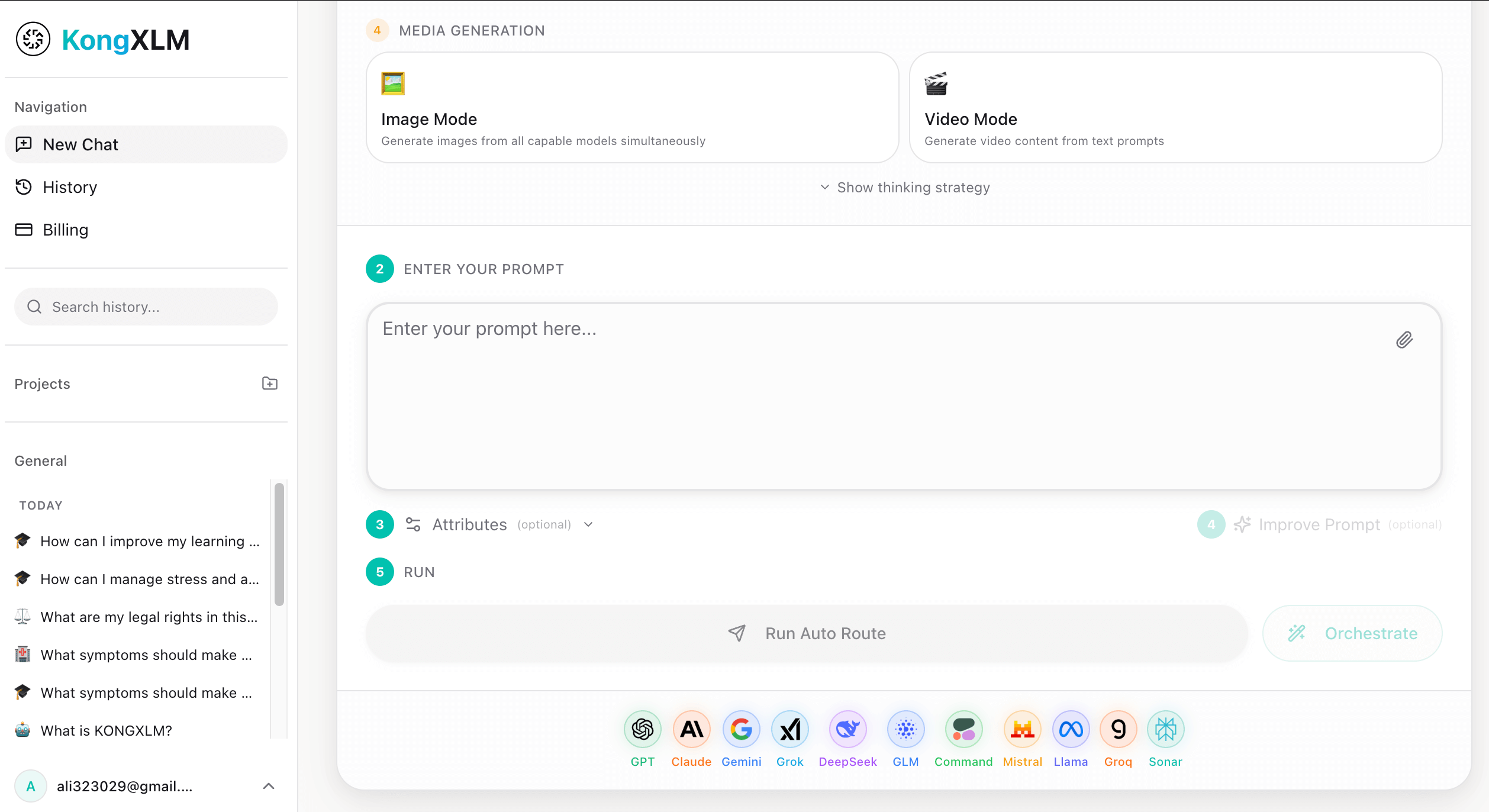This screenshot has height=812, width=1489.
Task: Click the new project icon next to Projects
Action: (x=270, y=384)
